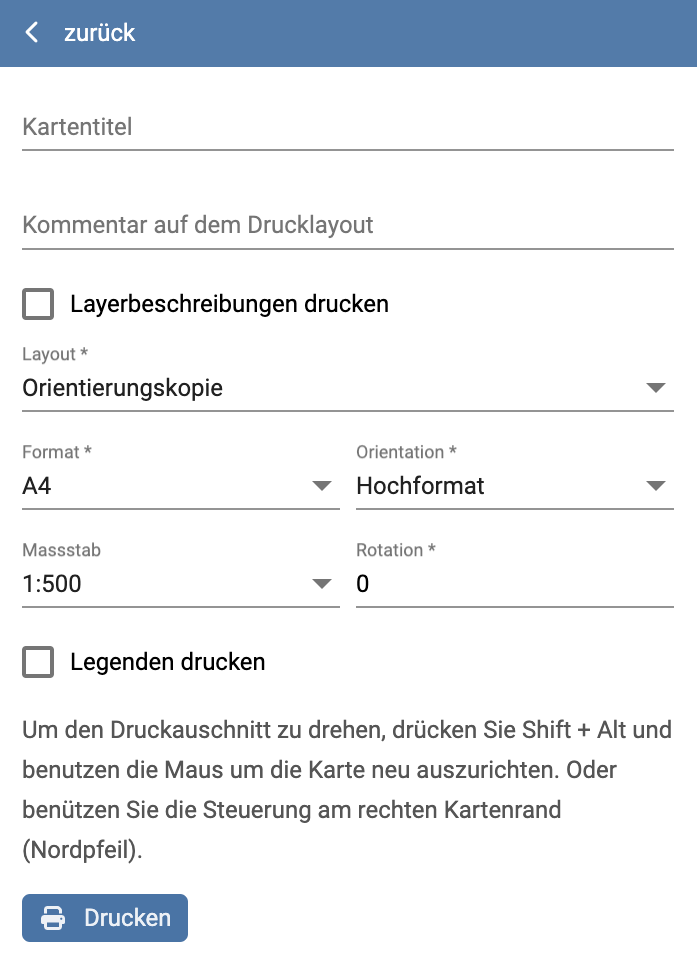Click the dropdown arrow next to Hochformat
The width and height of the screenshot is (697, 956).
click(657, 487)
